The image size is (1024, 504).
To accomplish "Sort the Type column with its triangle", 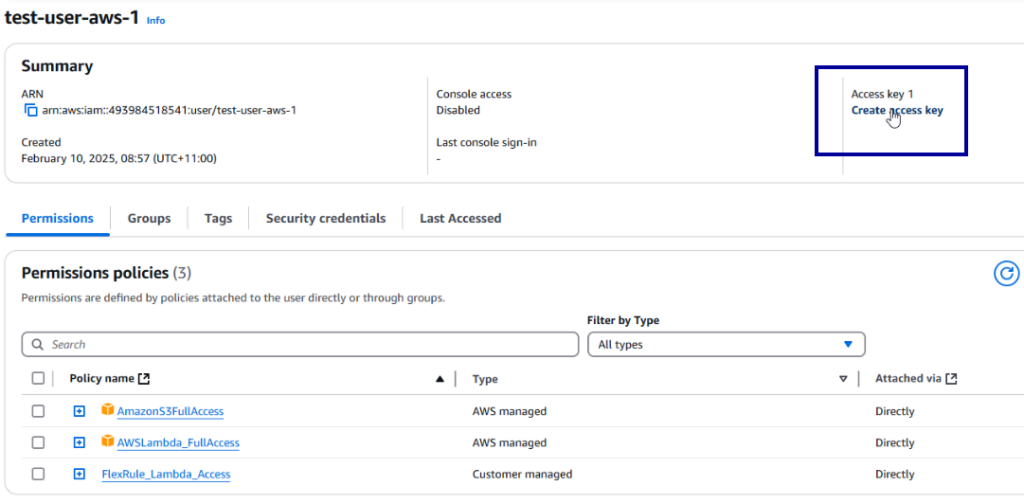I will tap(843, 379).
